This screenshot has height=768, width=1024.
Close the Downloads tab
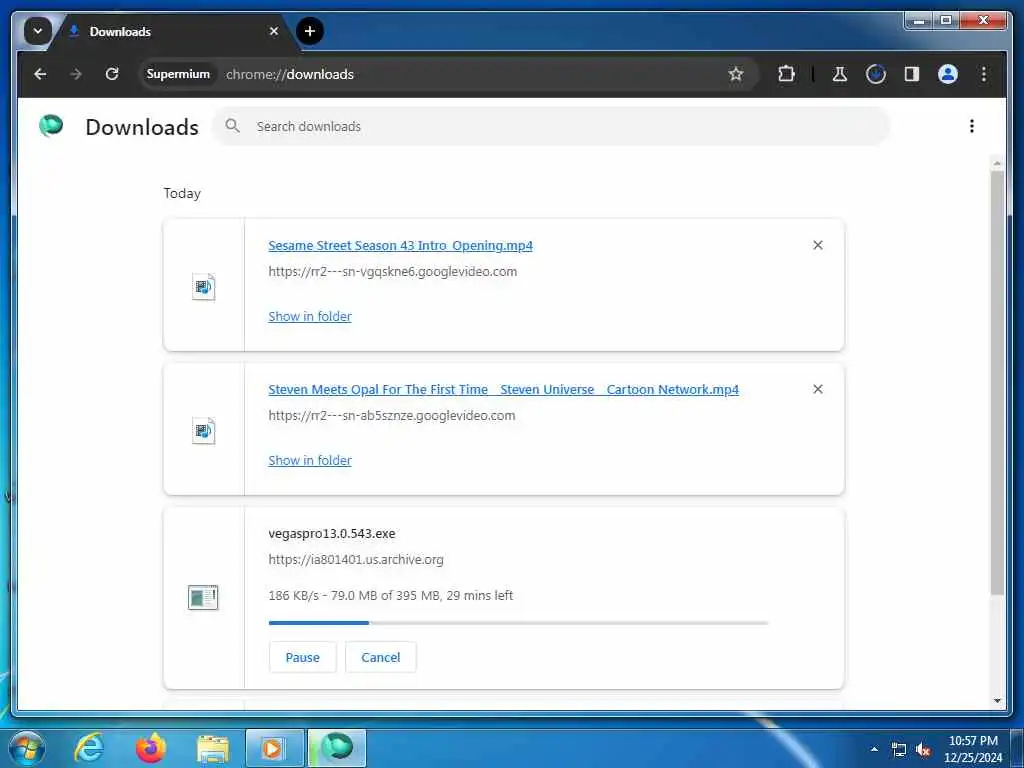click(274, 31)
